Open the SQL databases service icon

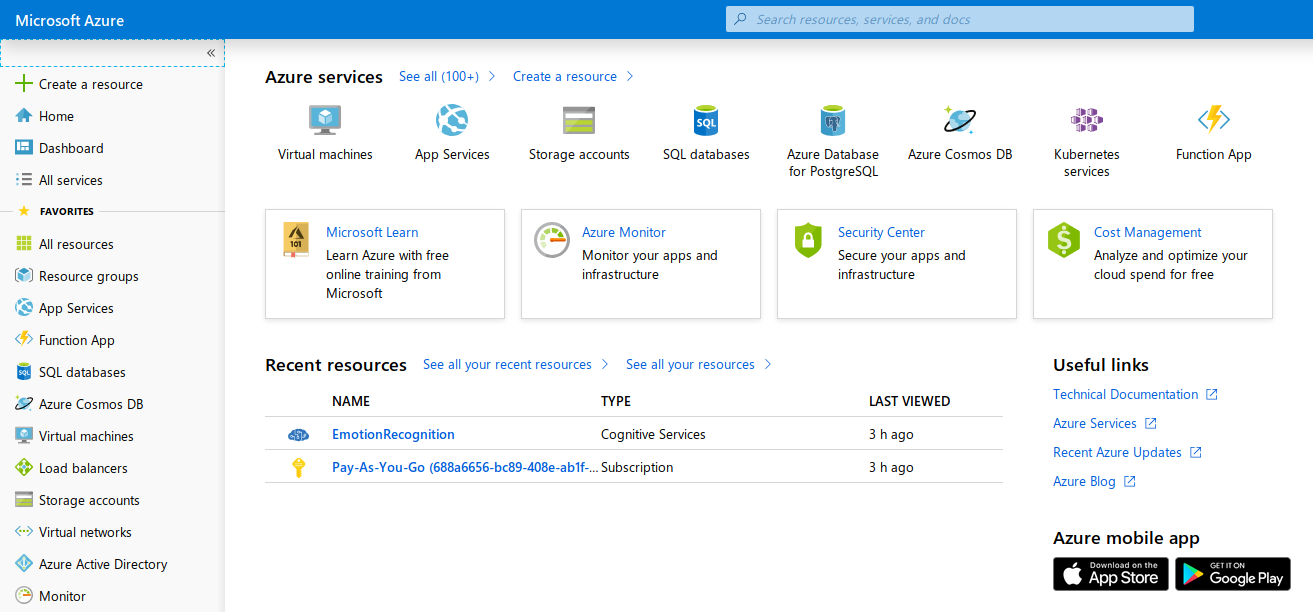click(706, 120)
